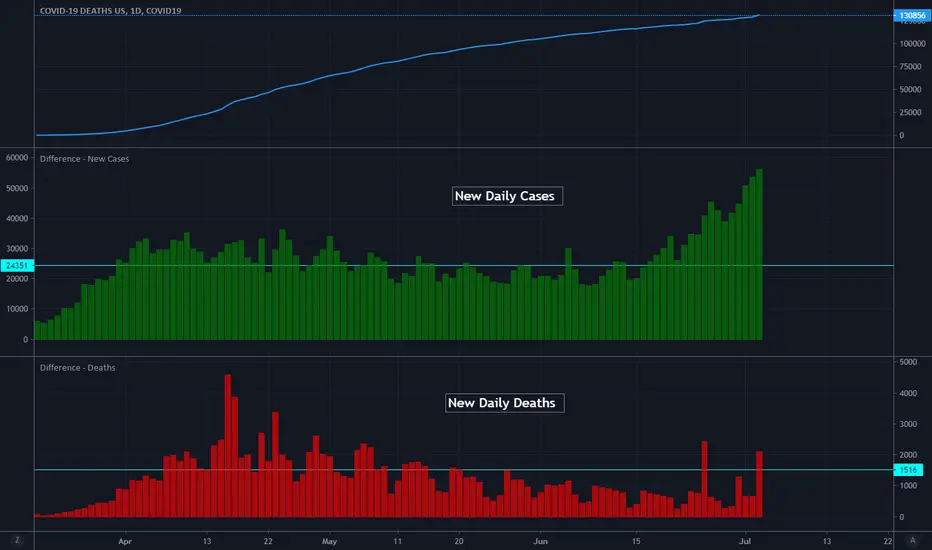Image resolution: width=932 pixels, height=550 pixels.
Task: Click the 3000 deaths axis value
Action: coord(908,424)
